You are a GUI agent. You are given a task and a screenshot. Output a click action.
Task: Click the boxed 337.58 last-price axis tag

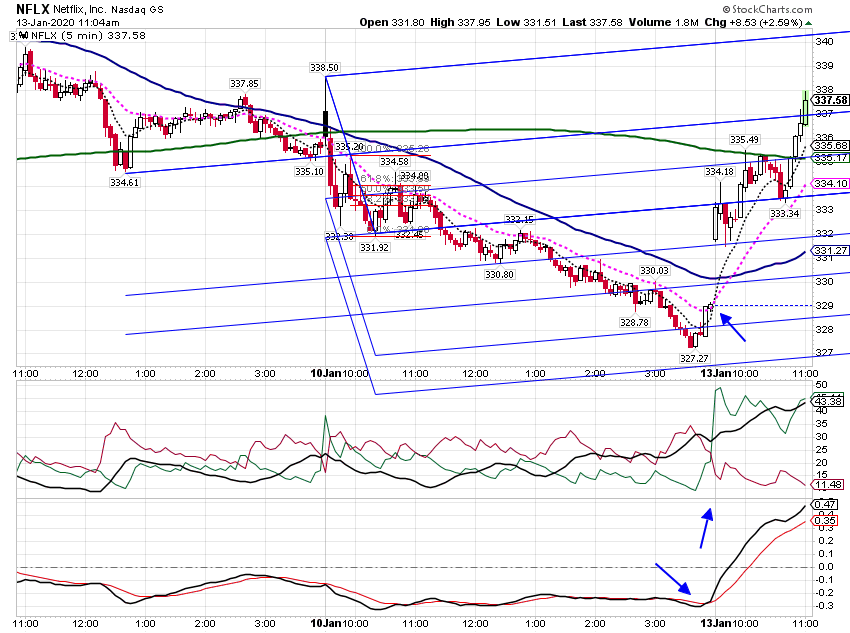(830, 100)
